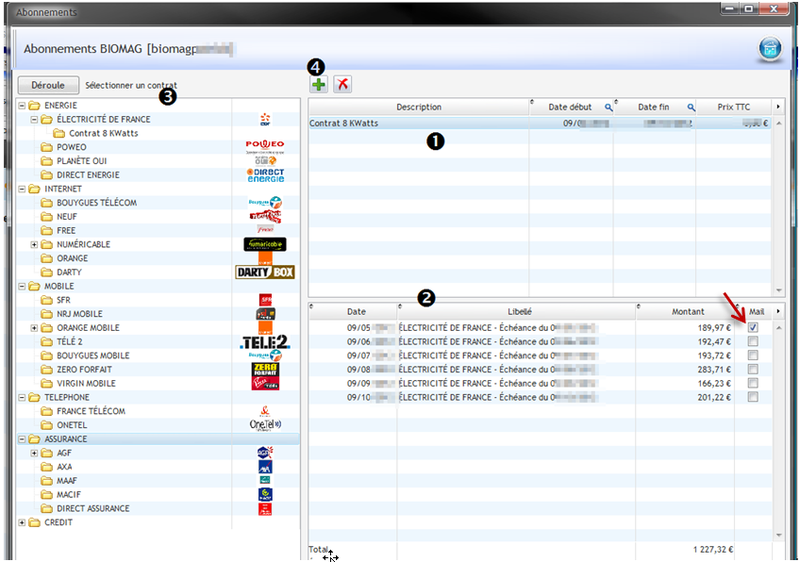
Task: Check Mail box for the 283,71 € row
Action: [x=753, y=369]
